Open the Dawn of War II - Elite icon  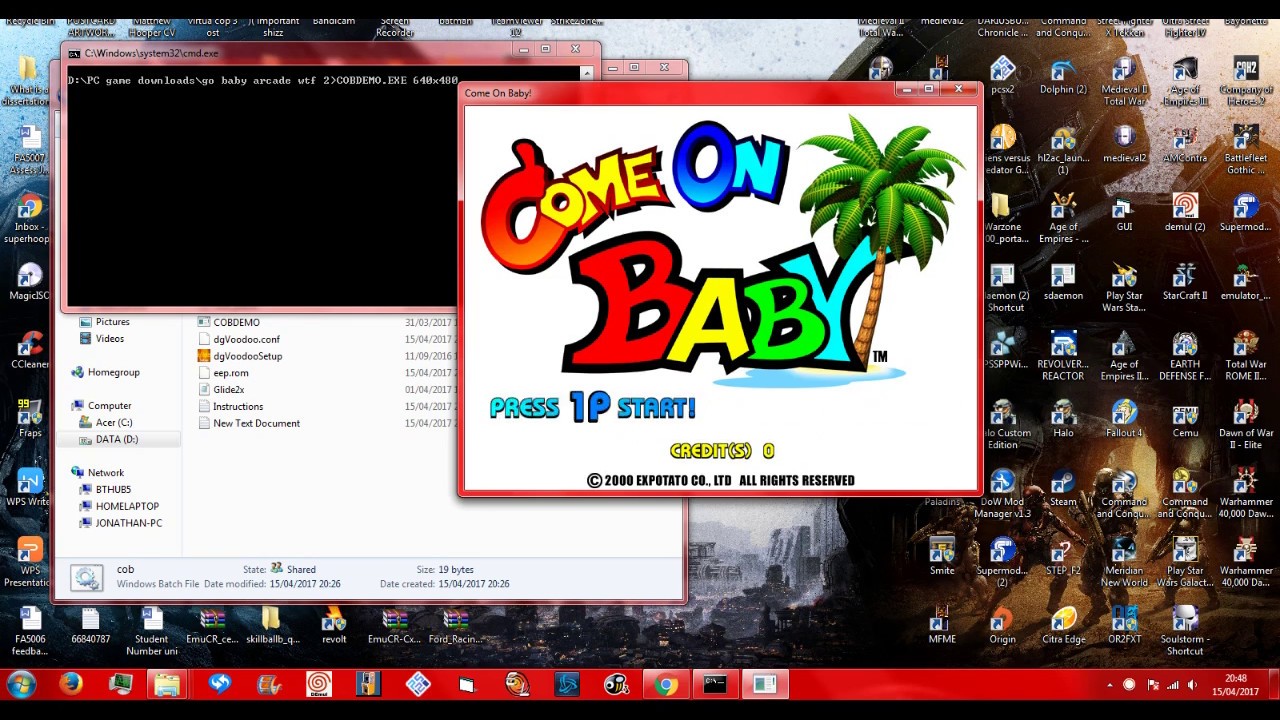pos(1245,425)
